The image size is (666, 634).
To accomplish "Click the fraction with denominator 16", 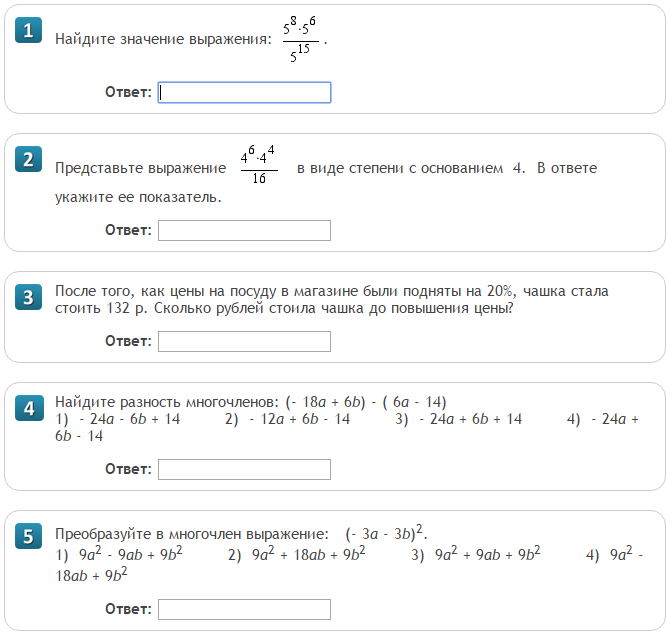I will coord(258,167).
